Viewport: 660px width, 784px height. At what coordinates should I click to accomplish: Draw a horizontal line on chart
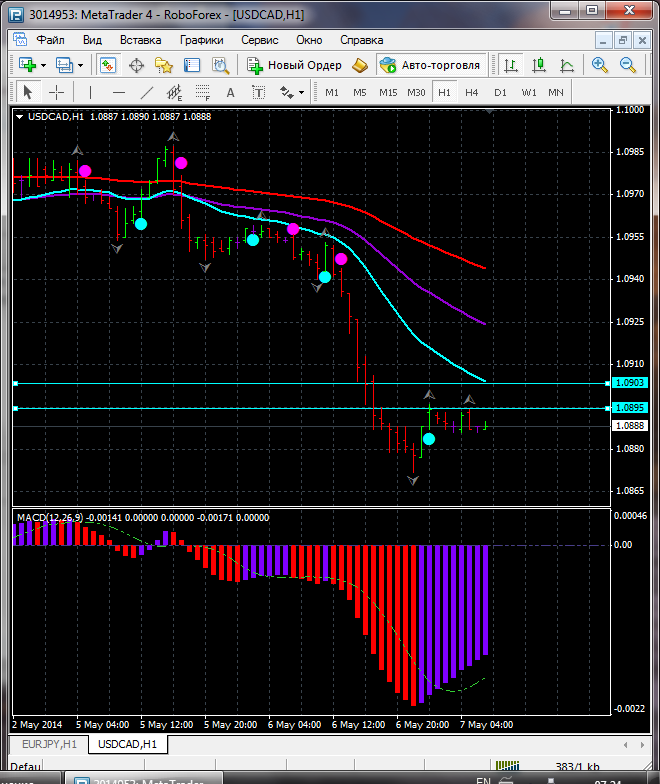118,92
